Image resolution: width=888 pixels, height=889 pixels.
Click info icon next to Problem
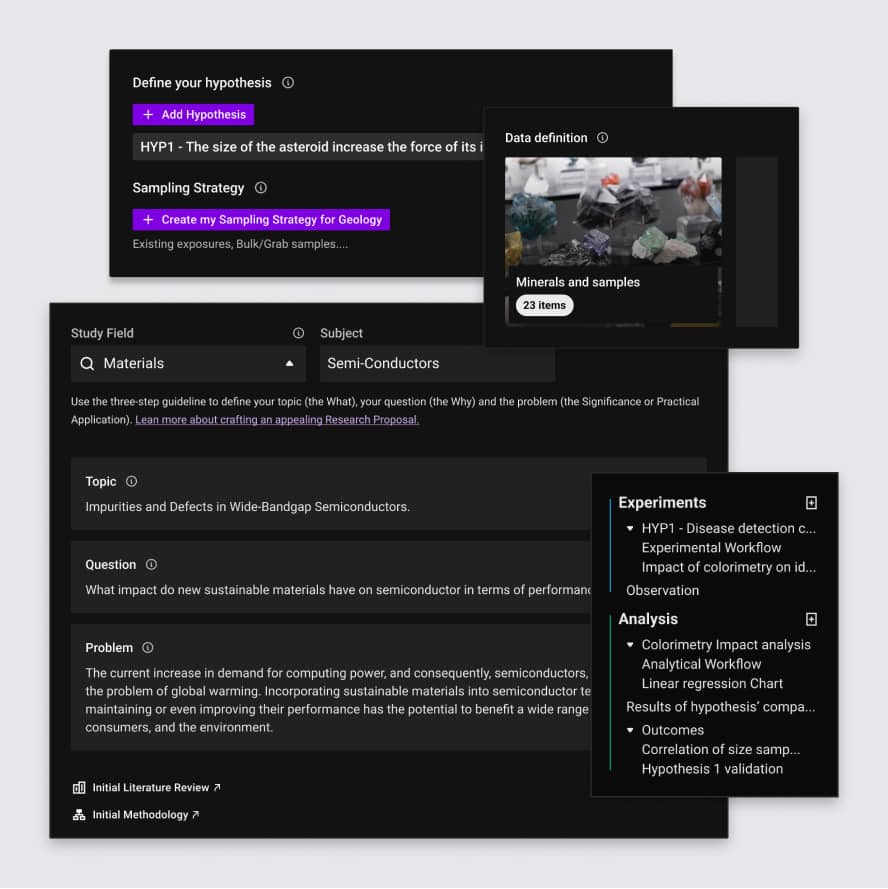[x=148, y=648]
